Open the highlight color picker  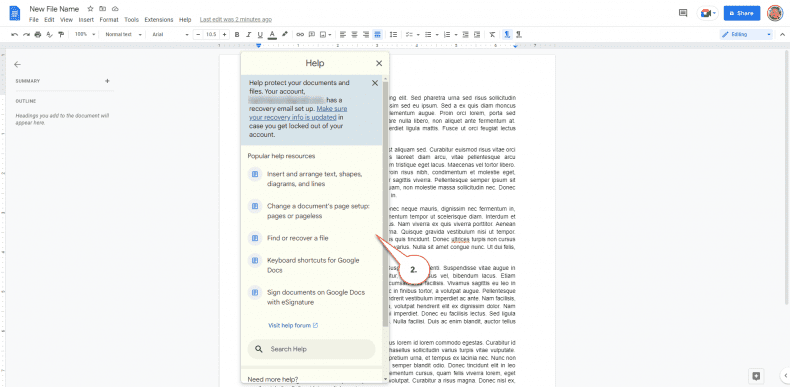pos(284,35)
